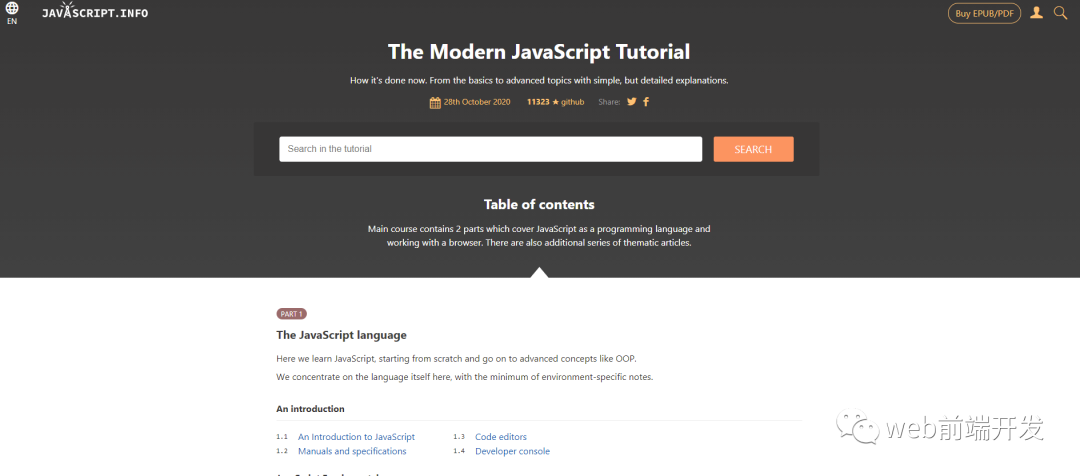Open Manuals and specifications article
The image size is (1080, 476).
pos(352,451)
